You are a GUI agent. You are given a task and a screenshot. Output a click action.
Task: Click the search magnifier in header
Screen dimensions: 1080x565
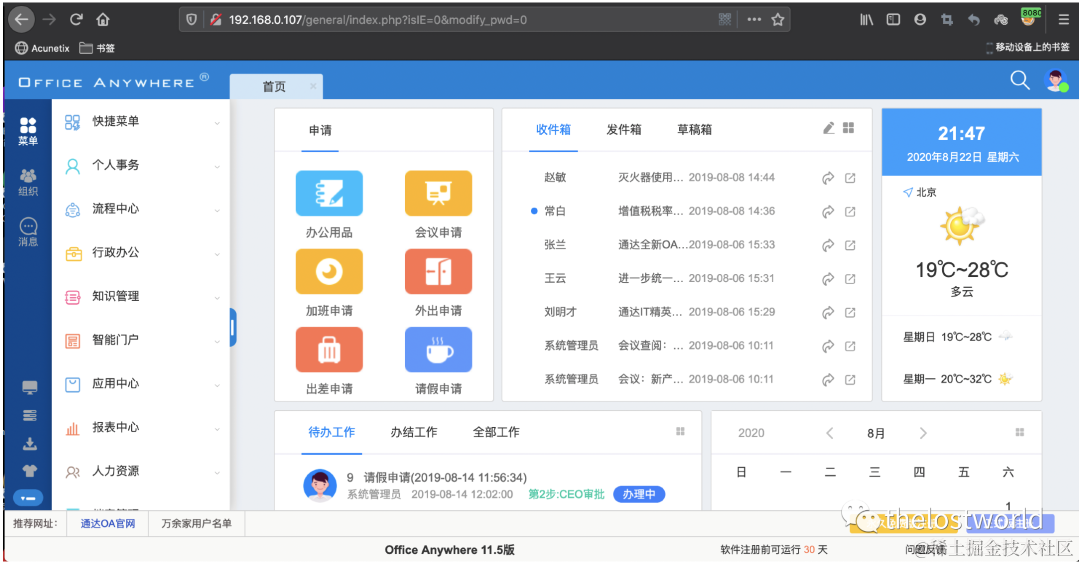coord(1020,81)
